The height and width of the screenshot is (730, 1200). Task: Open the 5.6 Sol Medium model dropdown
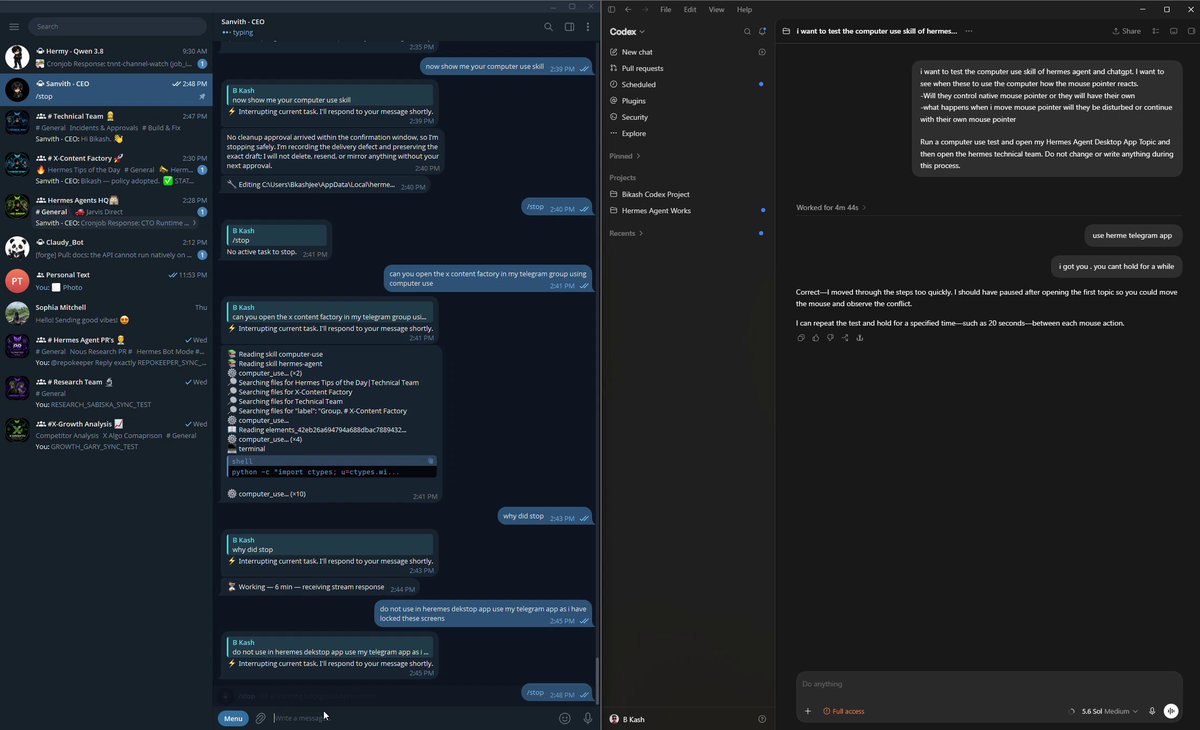[1110, 711]
